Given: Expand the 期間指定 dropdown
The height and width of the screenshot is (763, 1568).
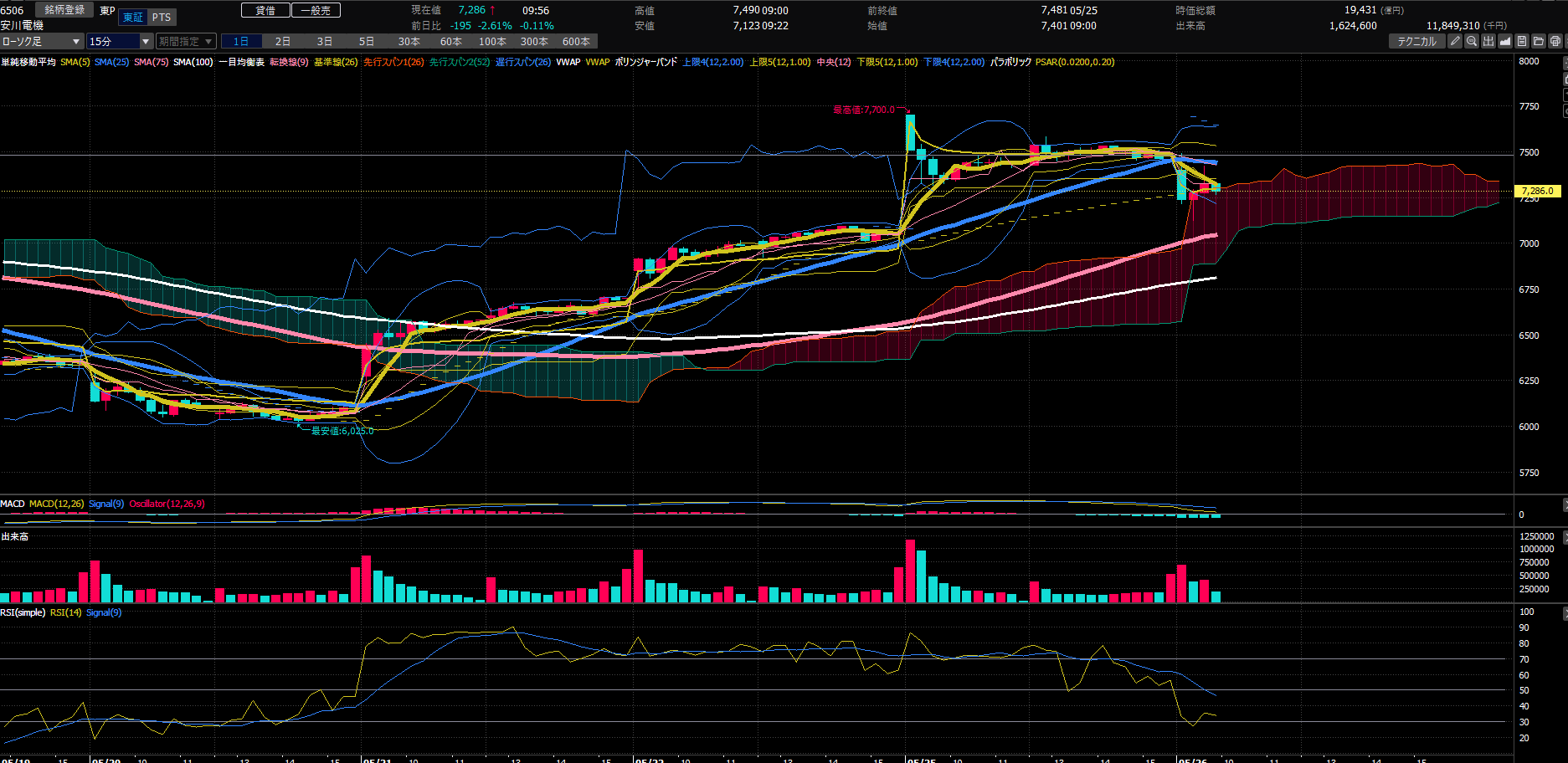Looking at the screenshot, I should coord(186,41).
